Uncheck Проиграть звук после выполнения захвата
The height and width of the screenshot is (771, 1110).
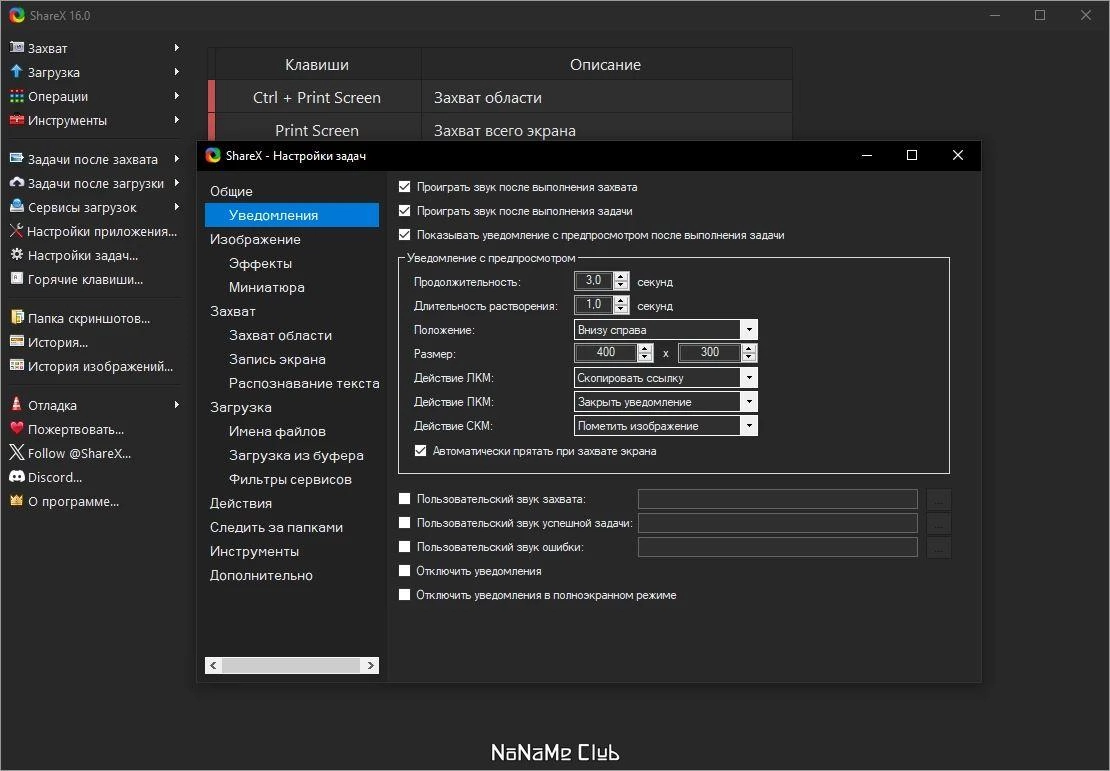coord(404,187)
